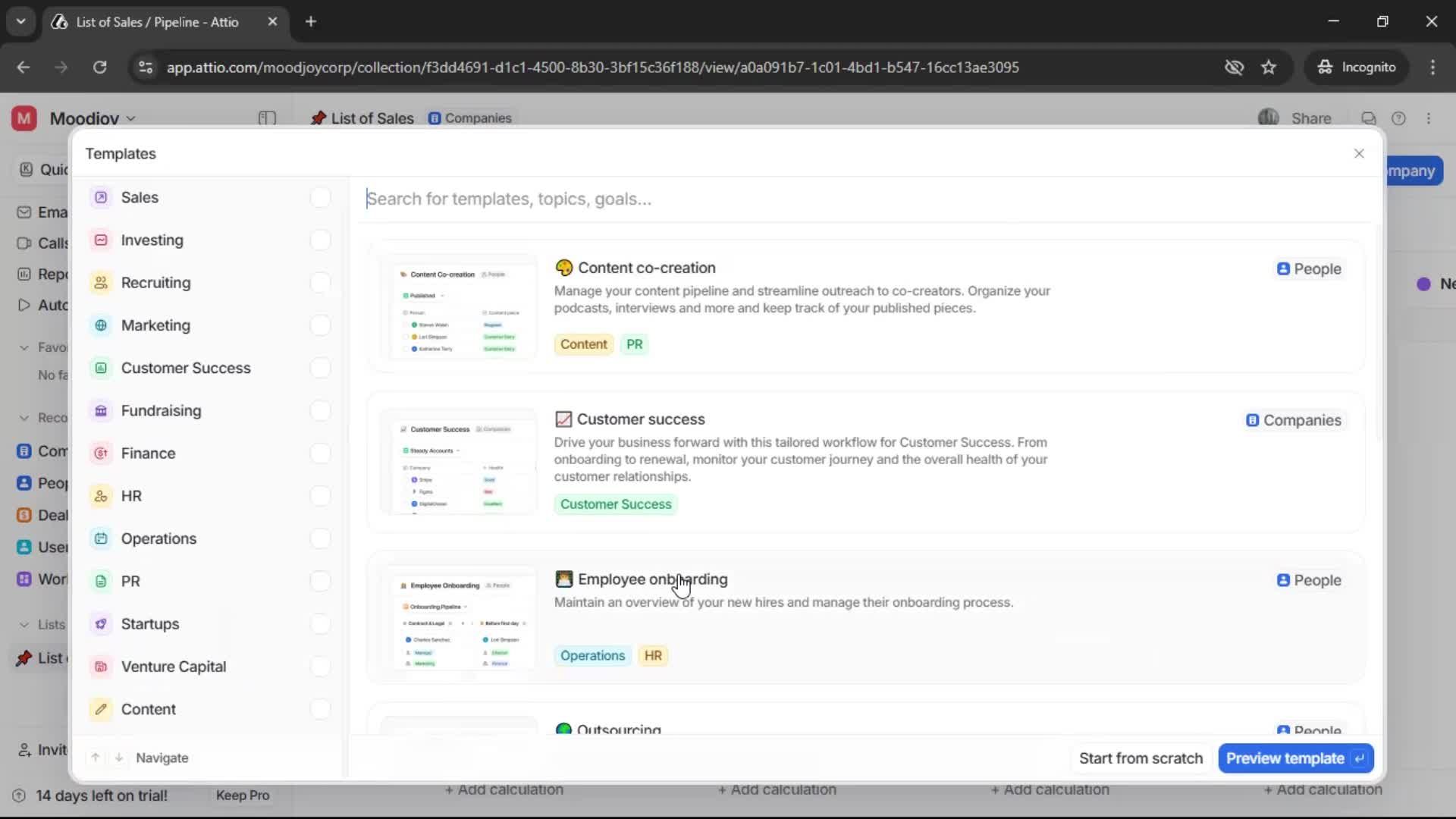Viewport: 1456px width, 819px height.
Task: Click the Startups rocket icon
Action: point(101,624)
